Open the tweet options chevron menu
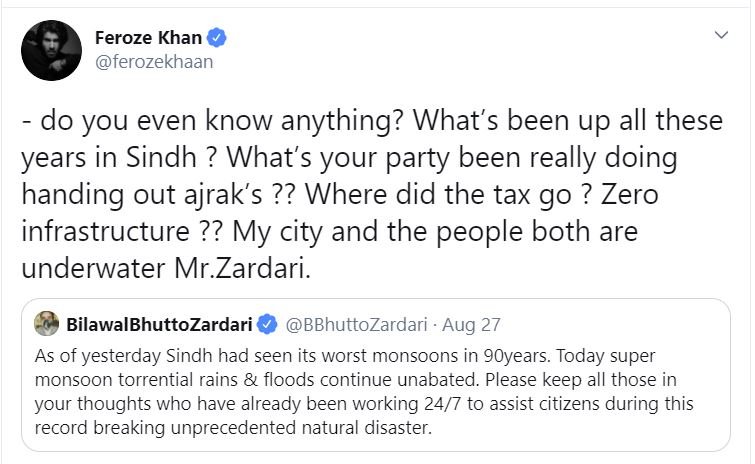755x464 pixels. [x=720, y=35]
